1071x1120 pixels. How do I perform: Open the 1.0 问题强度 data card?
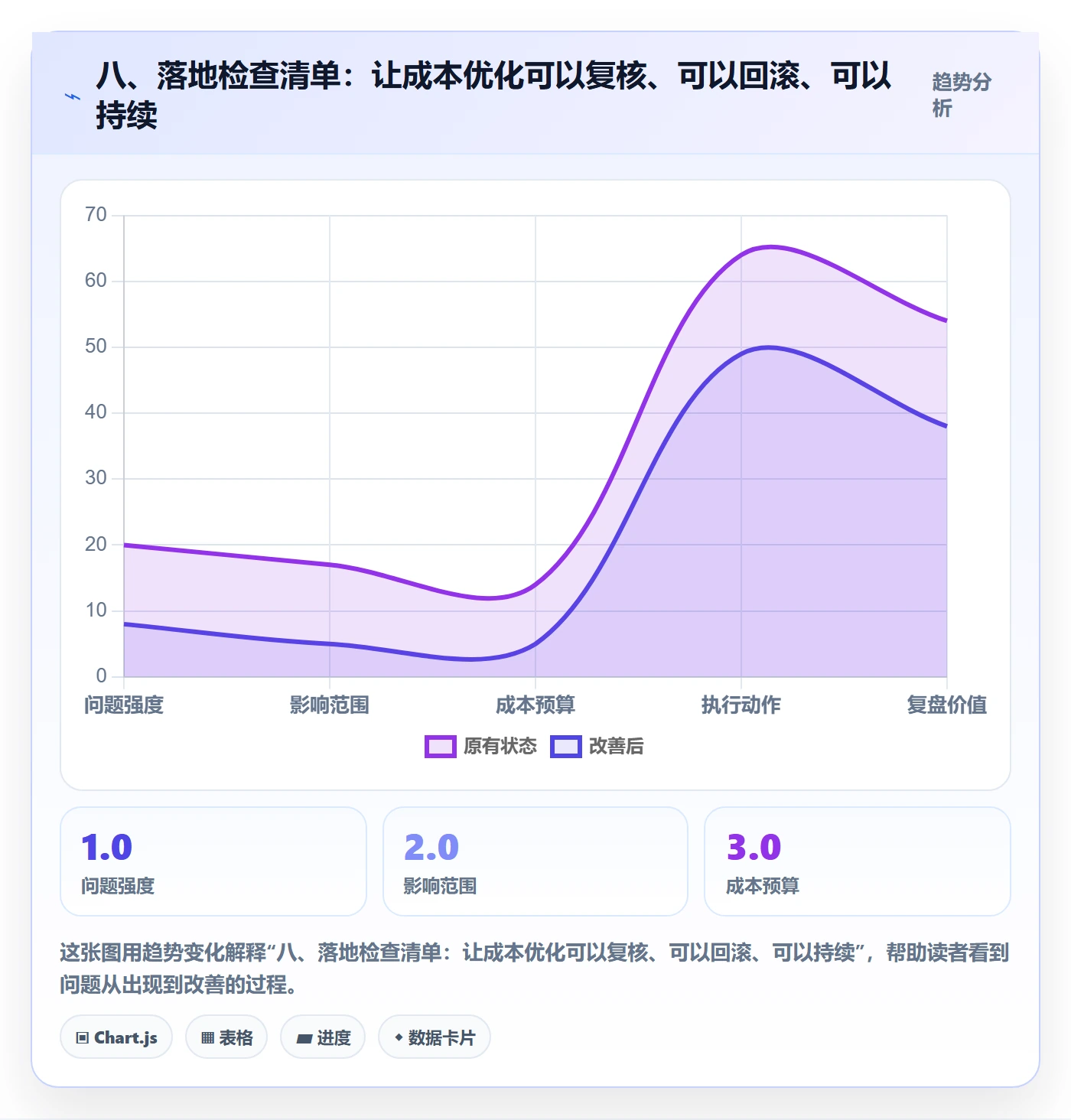(213, 861)
